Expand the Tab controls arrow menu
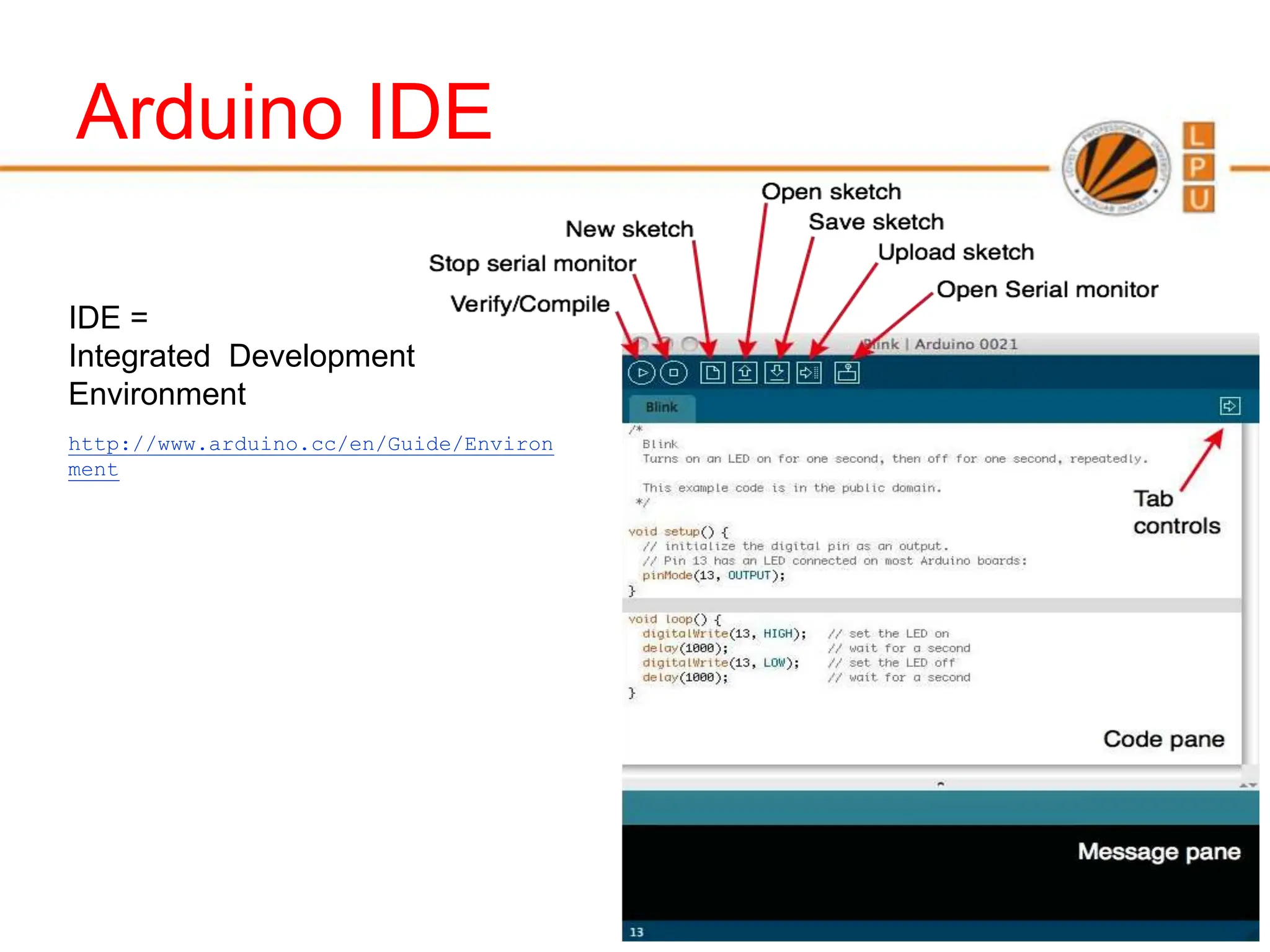The width and height of the screenshot is (1270, 952). click(1230, 406)
